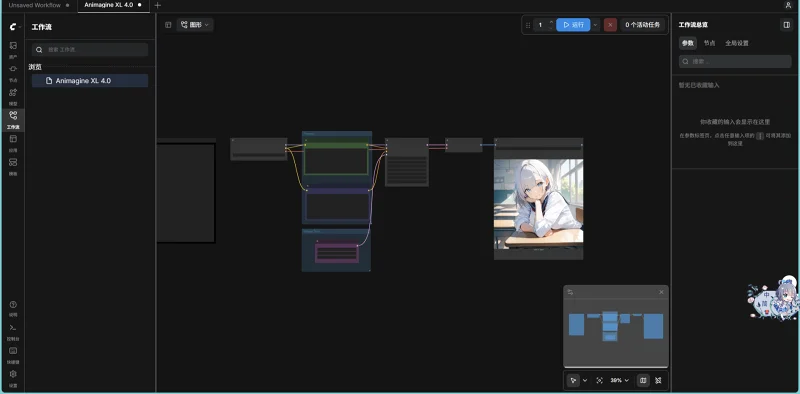
Task: Open the user account icon at top right
Action: click(x=788, y=5)
